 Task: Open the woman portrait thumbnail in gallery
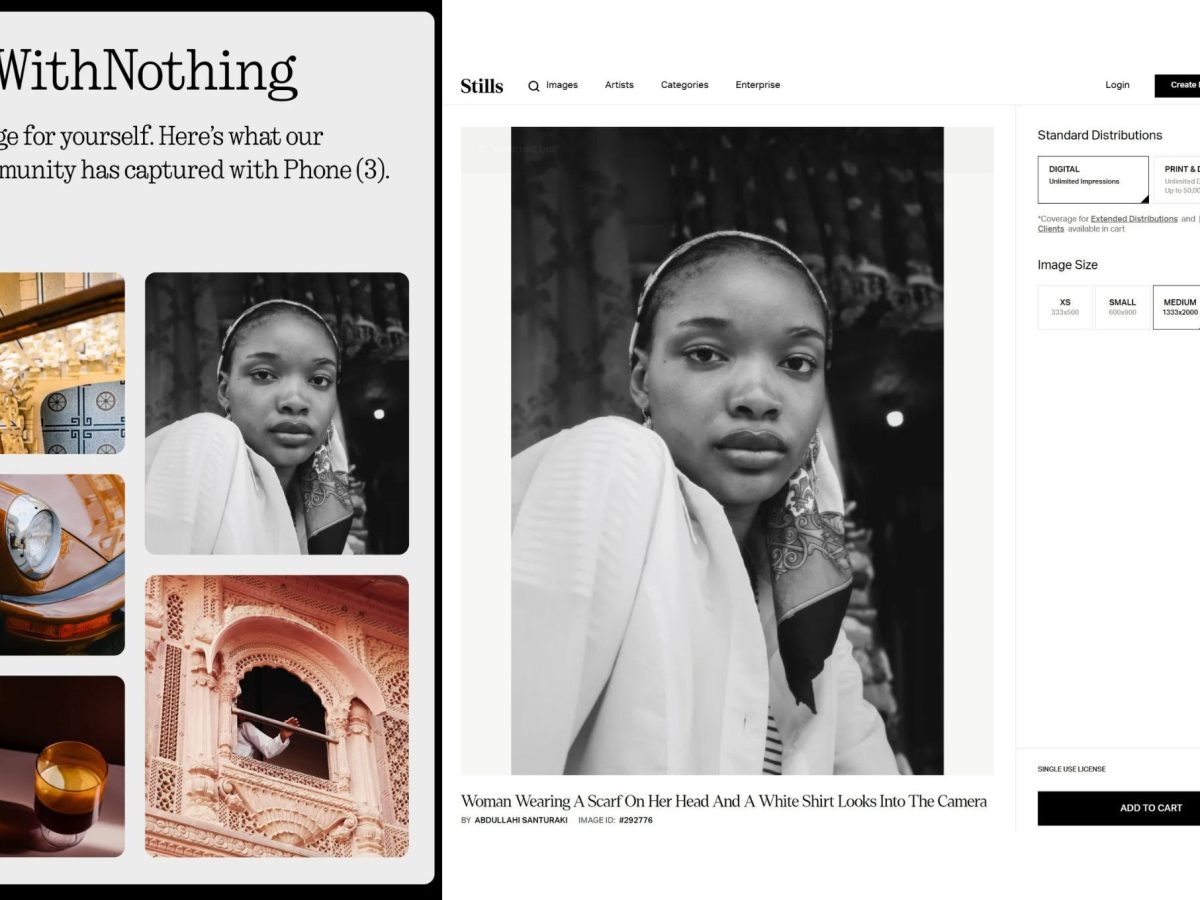[x=277, y=413]
